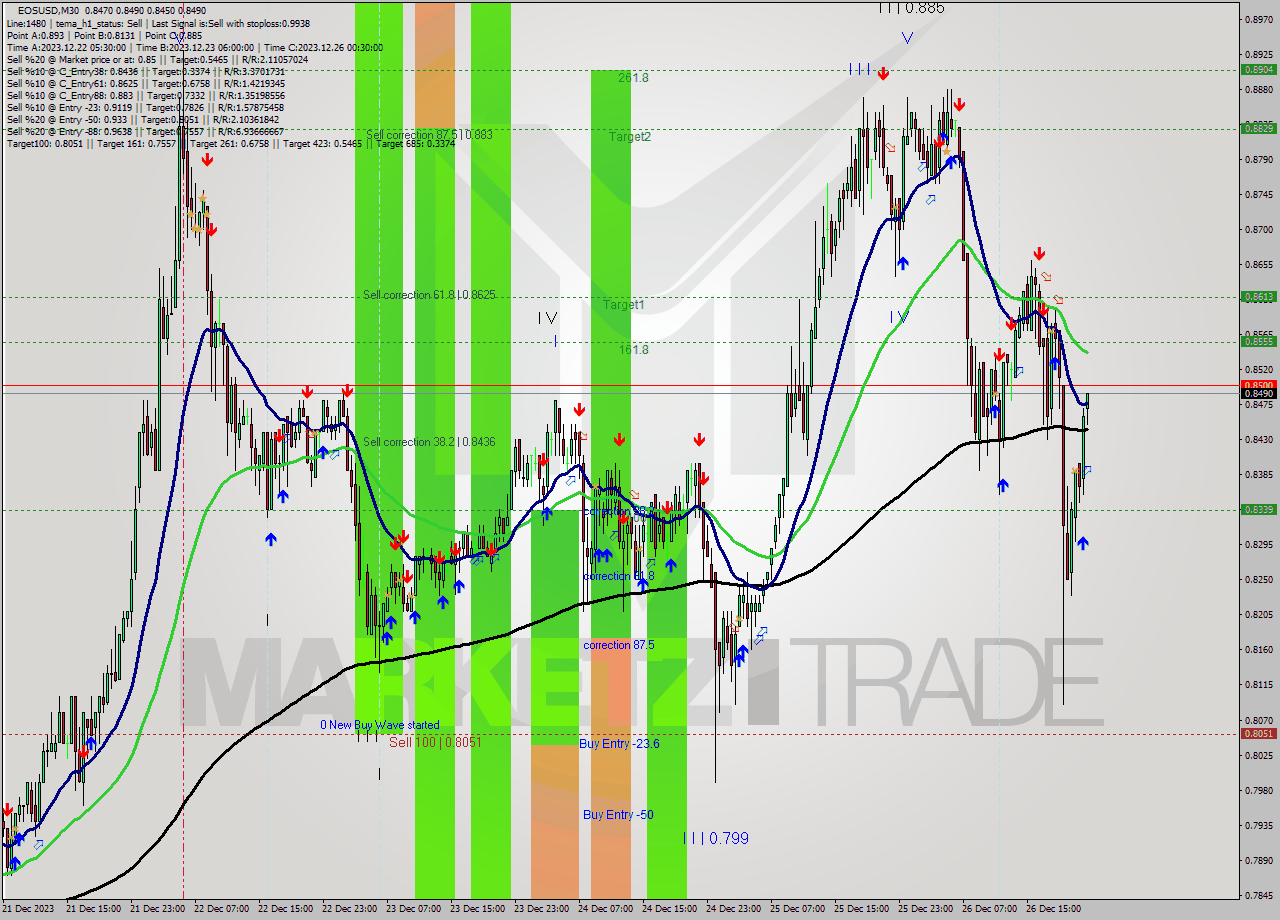Click the 'Sell correction 61.8 | 0.8625' label

[x=429, y=295]
